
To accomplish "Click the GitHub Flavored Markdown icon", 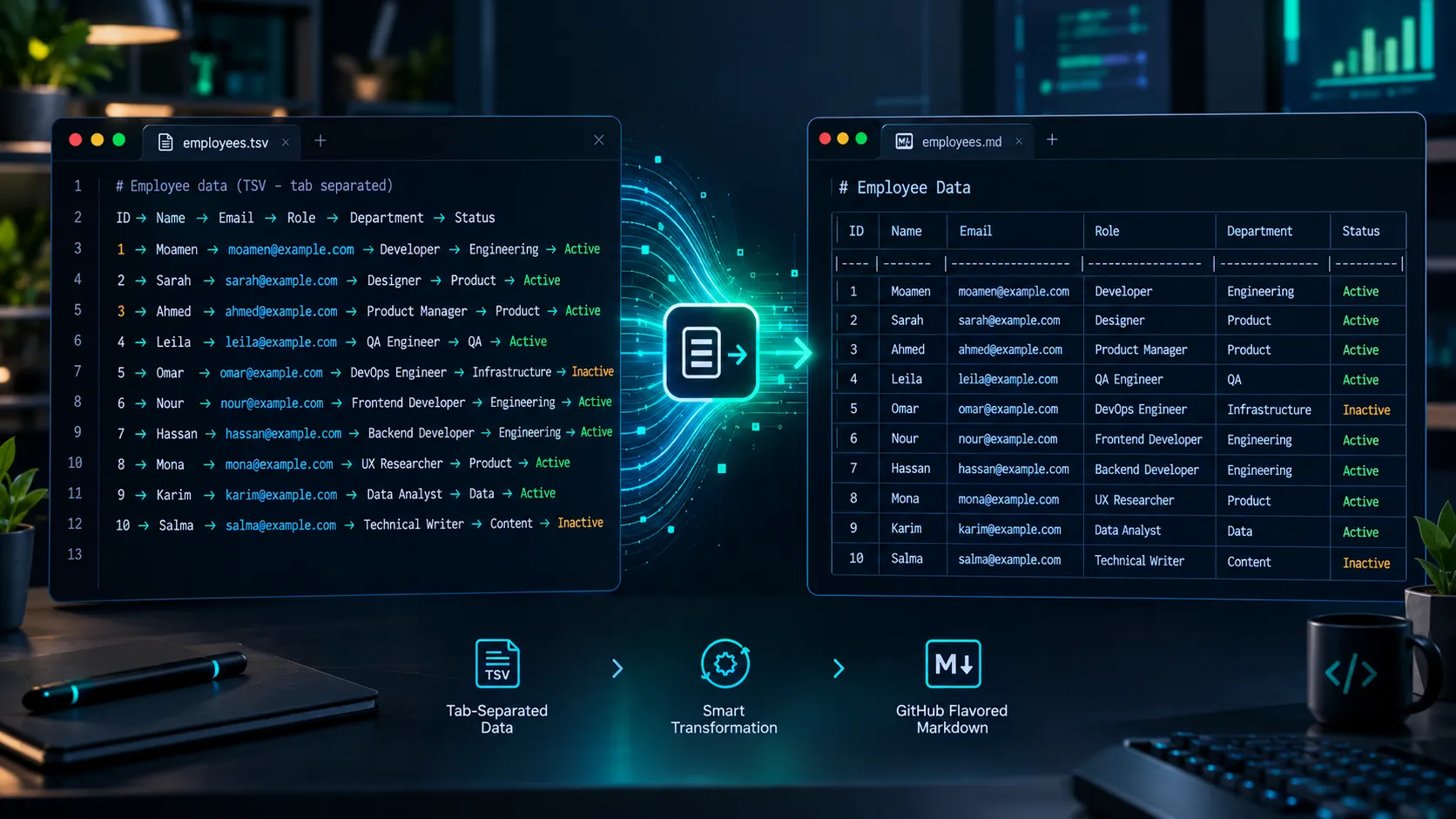I will [953, 664].
